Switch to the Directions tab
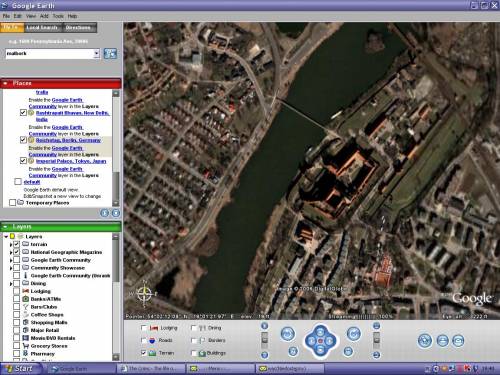Image resolution: width=500 pixels, height=375 pixels. point(79,28)
